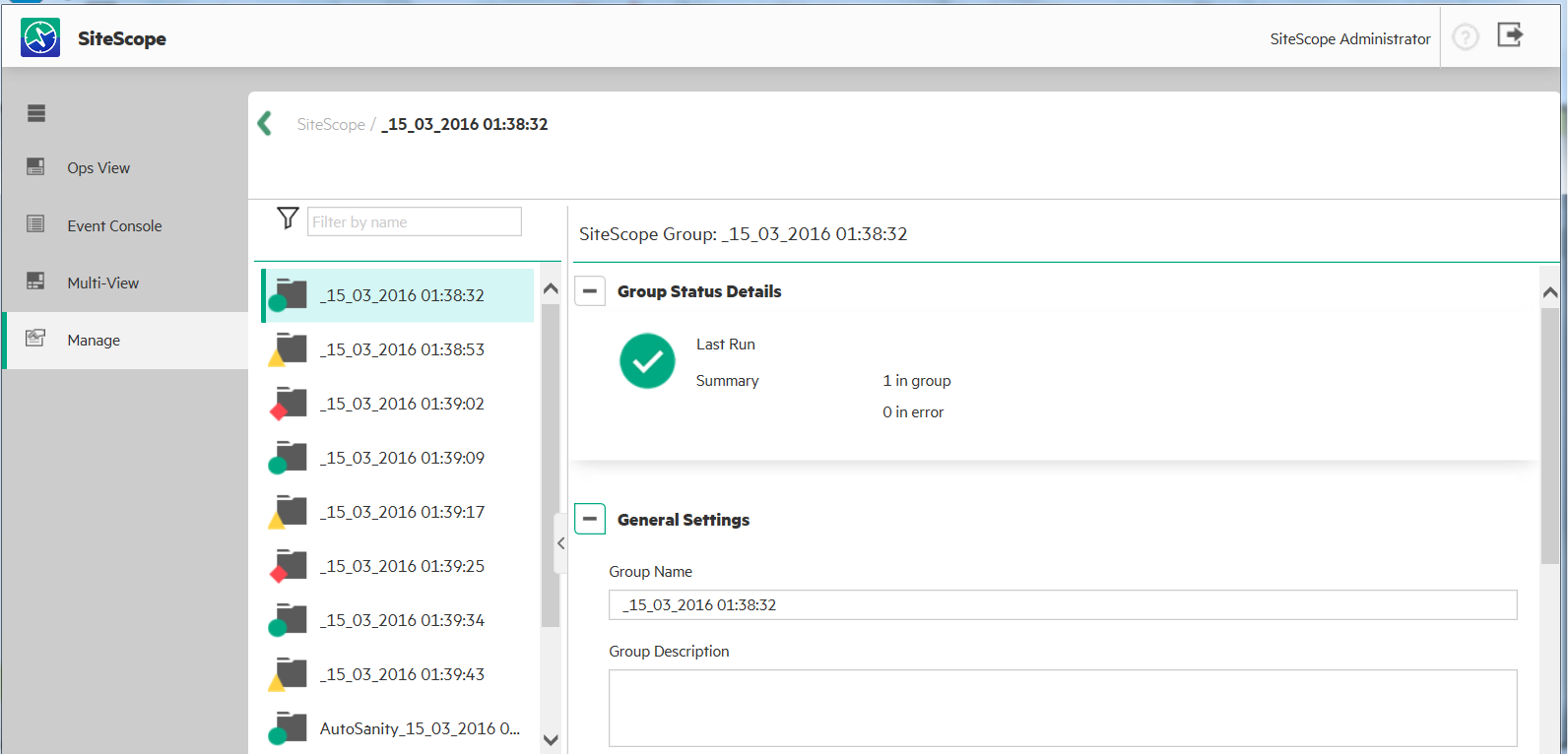The height and width of the screenshot is (754, 1568).
Task: Select group _15_03_2016 01:39:02
Action: [x=398, y=404]
